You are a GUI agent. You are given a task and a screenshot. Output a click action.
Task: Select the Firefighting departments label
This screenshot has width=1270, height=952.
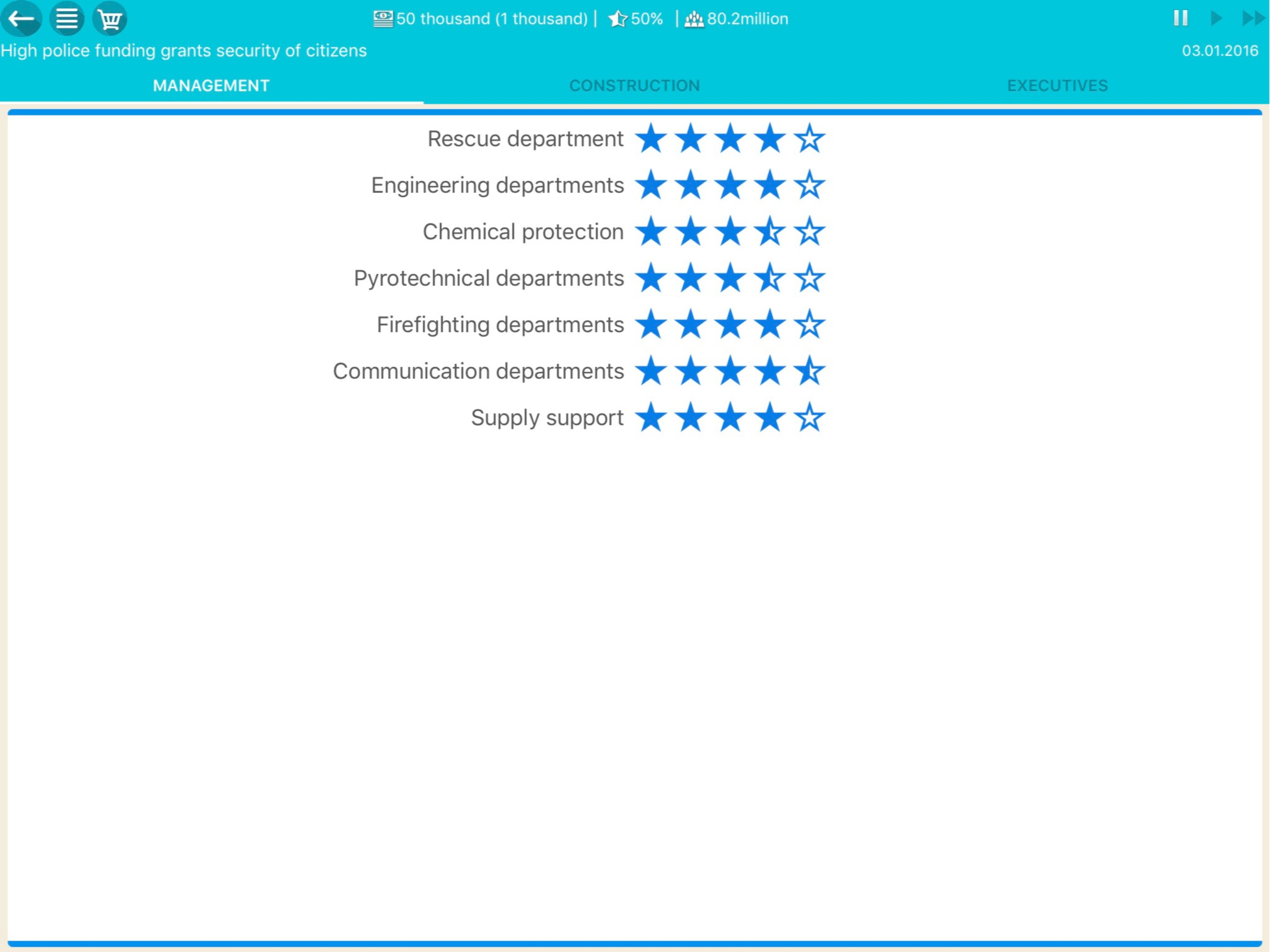[x=500, y=325]
